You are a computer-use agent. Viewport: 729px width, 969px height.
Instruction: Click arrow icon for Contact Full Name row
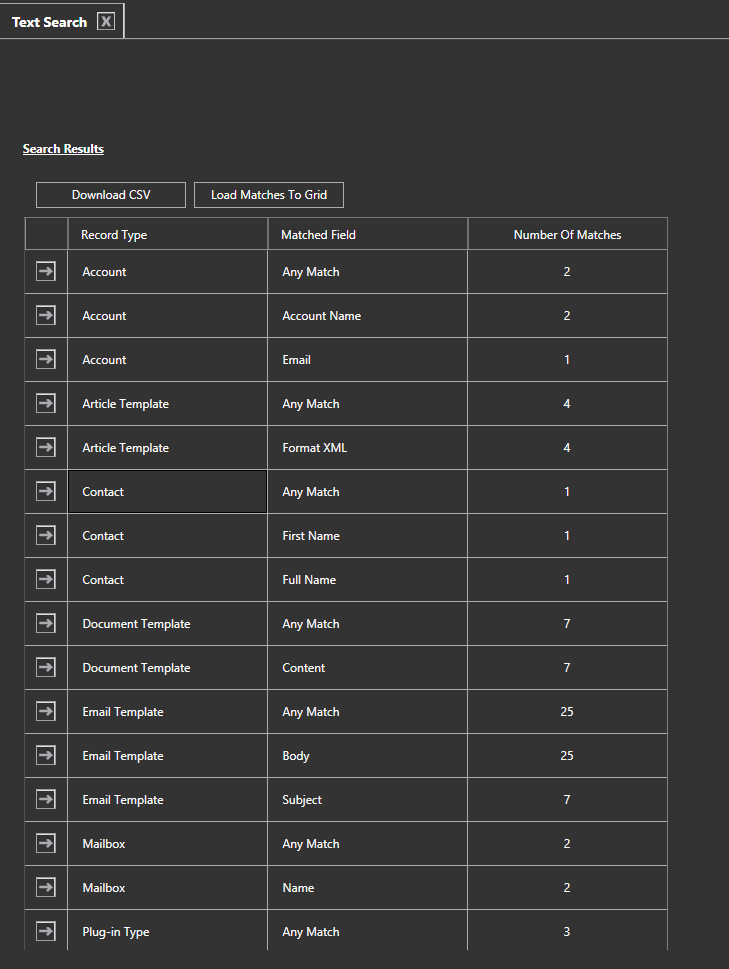coord(46,579)
